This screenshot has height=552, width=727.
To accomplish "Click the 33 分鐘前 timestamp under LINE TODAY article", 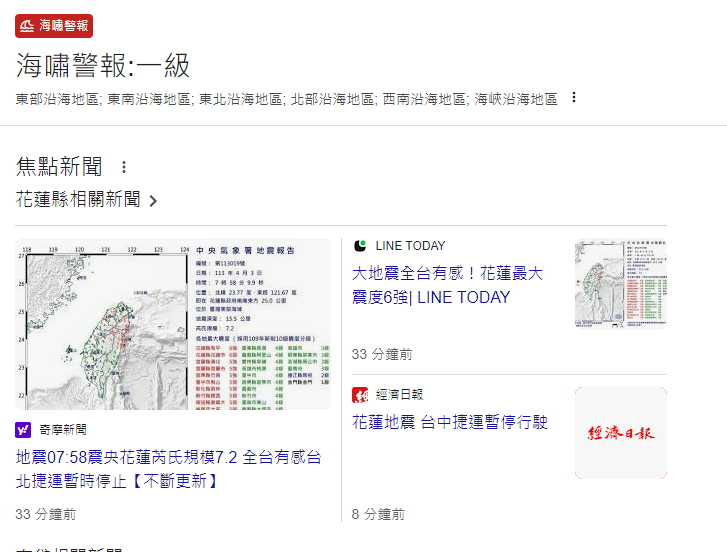I will point(382,355).
